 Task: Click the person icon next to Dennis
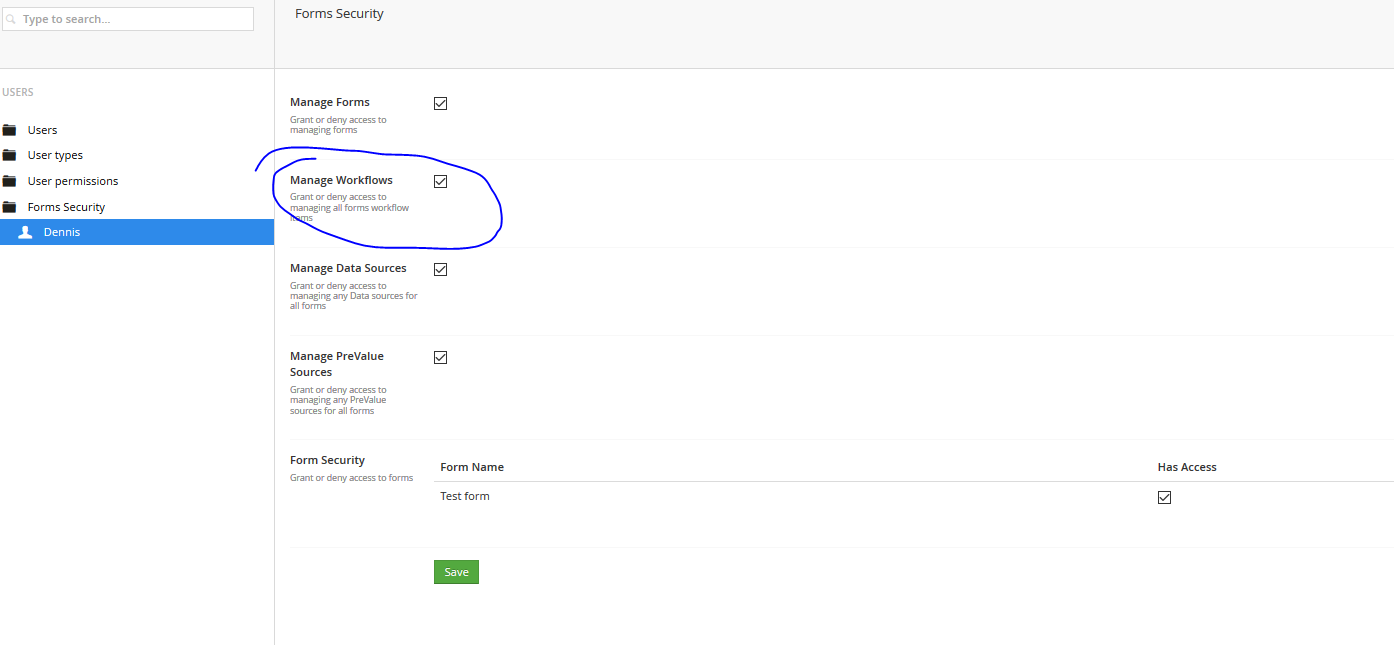click(26, 232)
